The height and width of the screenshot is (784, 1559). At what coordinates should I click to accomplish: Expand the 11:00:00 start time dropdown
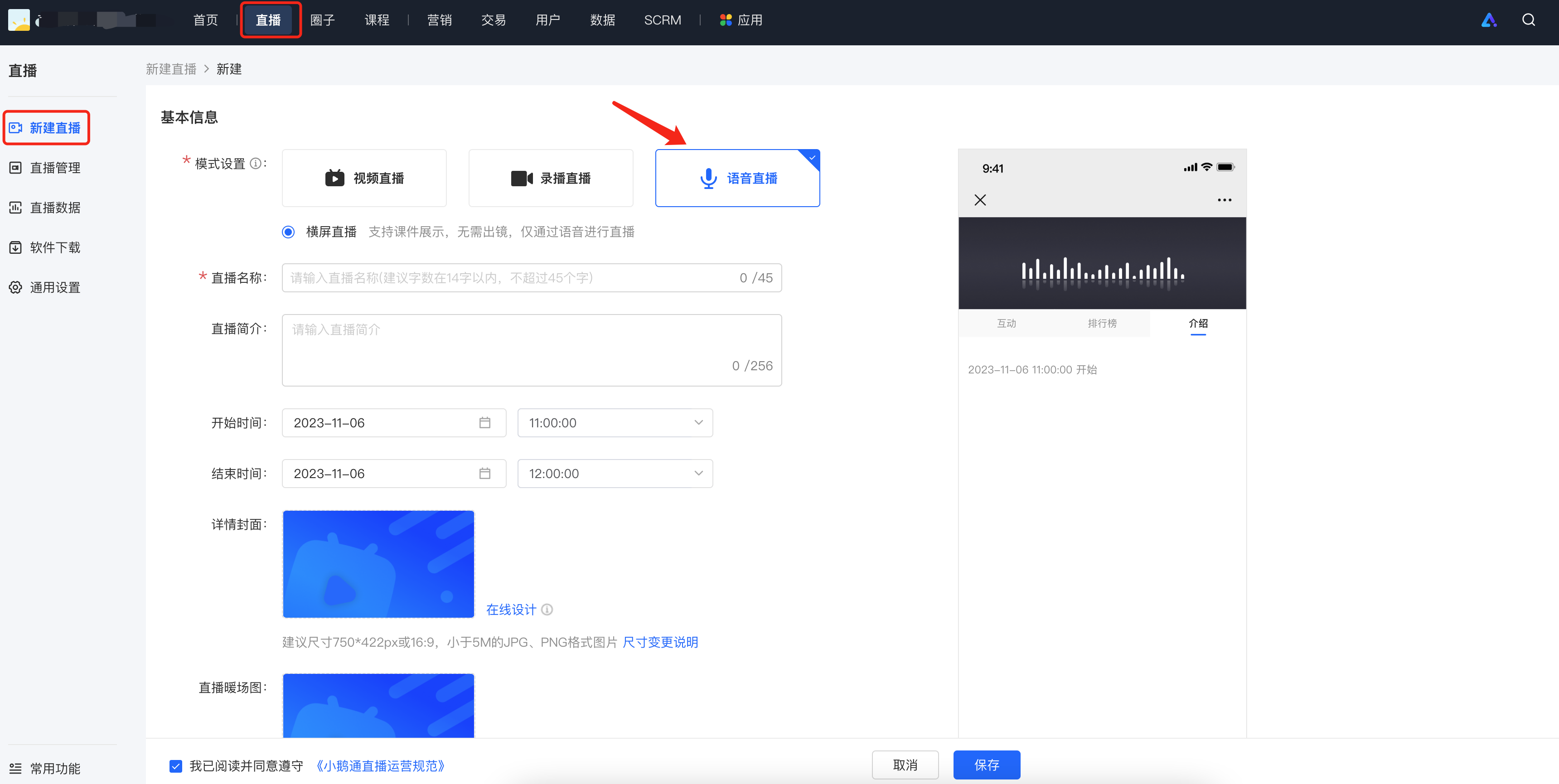pyautogui.click(x=615, y=422)
